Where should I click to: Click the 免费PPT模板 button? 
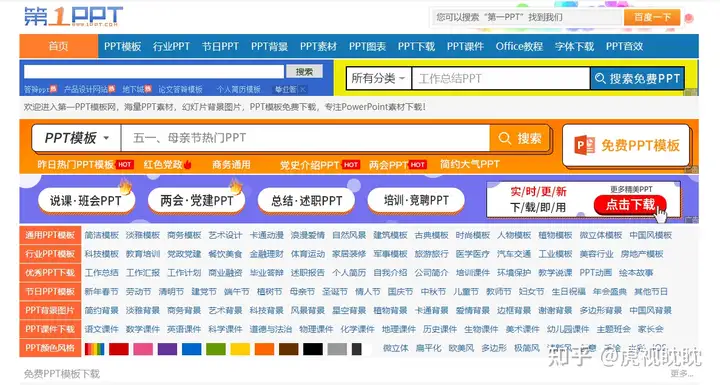coord(626,145)
